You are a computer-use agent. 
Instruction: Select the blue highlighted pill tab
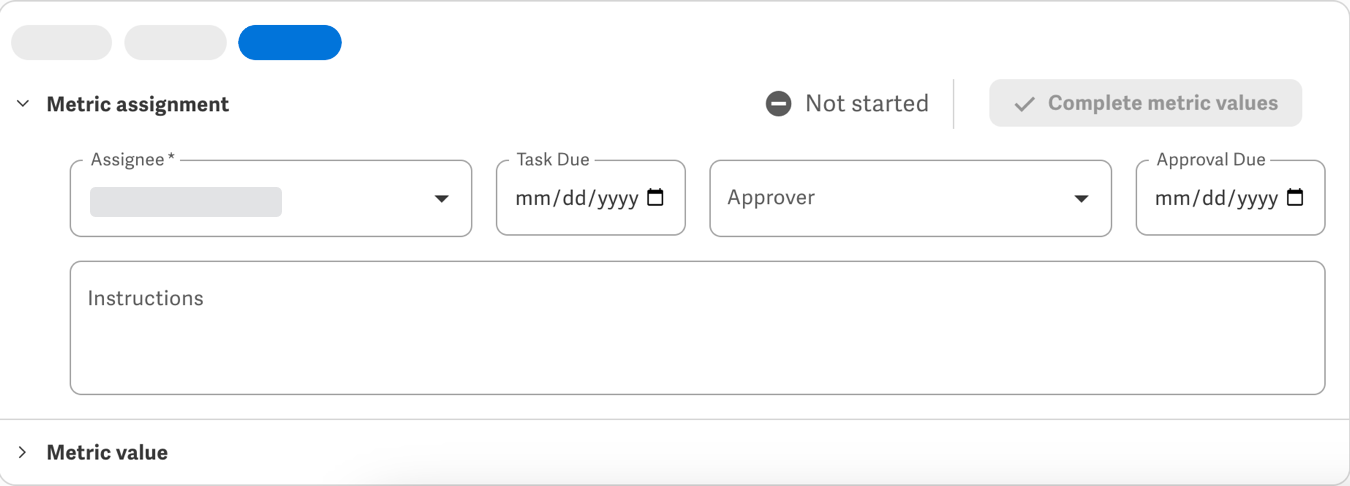290,43
